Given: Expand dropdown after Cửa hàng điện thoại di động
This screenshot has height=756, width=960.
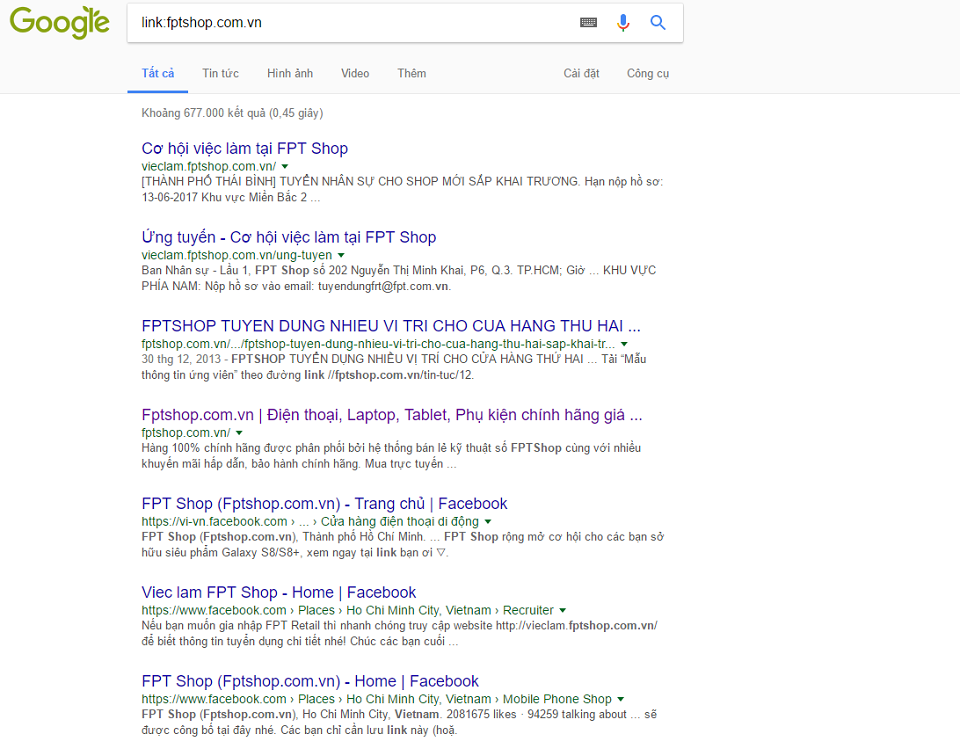Looking at the screenshot, I should click(488, 522).
